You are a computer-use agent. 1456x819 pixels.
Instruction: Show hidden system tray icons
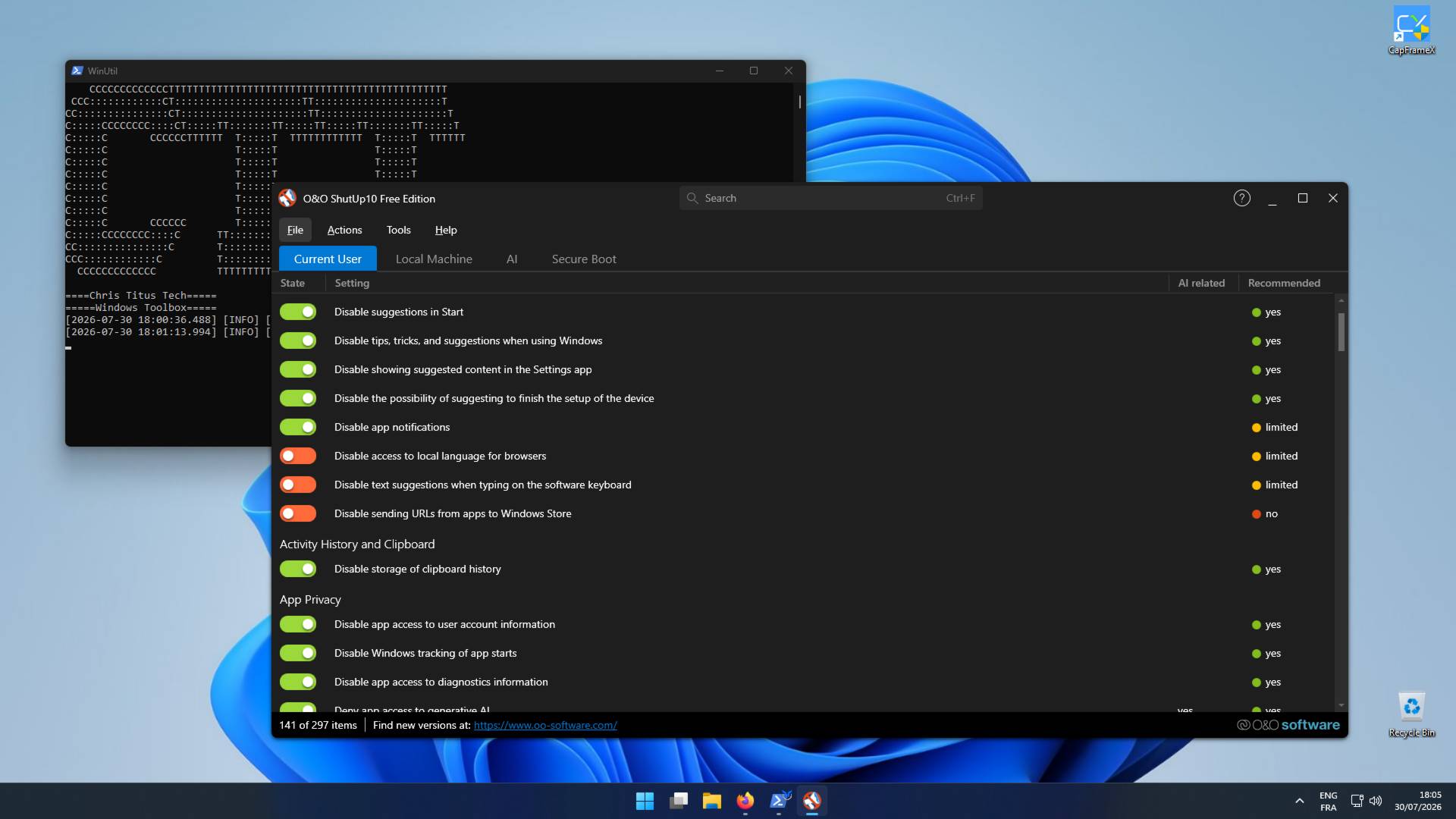coord(1299,801)
